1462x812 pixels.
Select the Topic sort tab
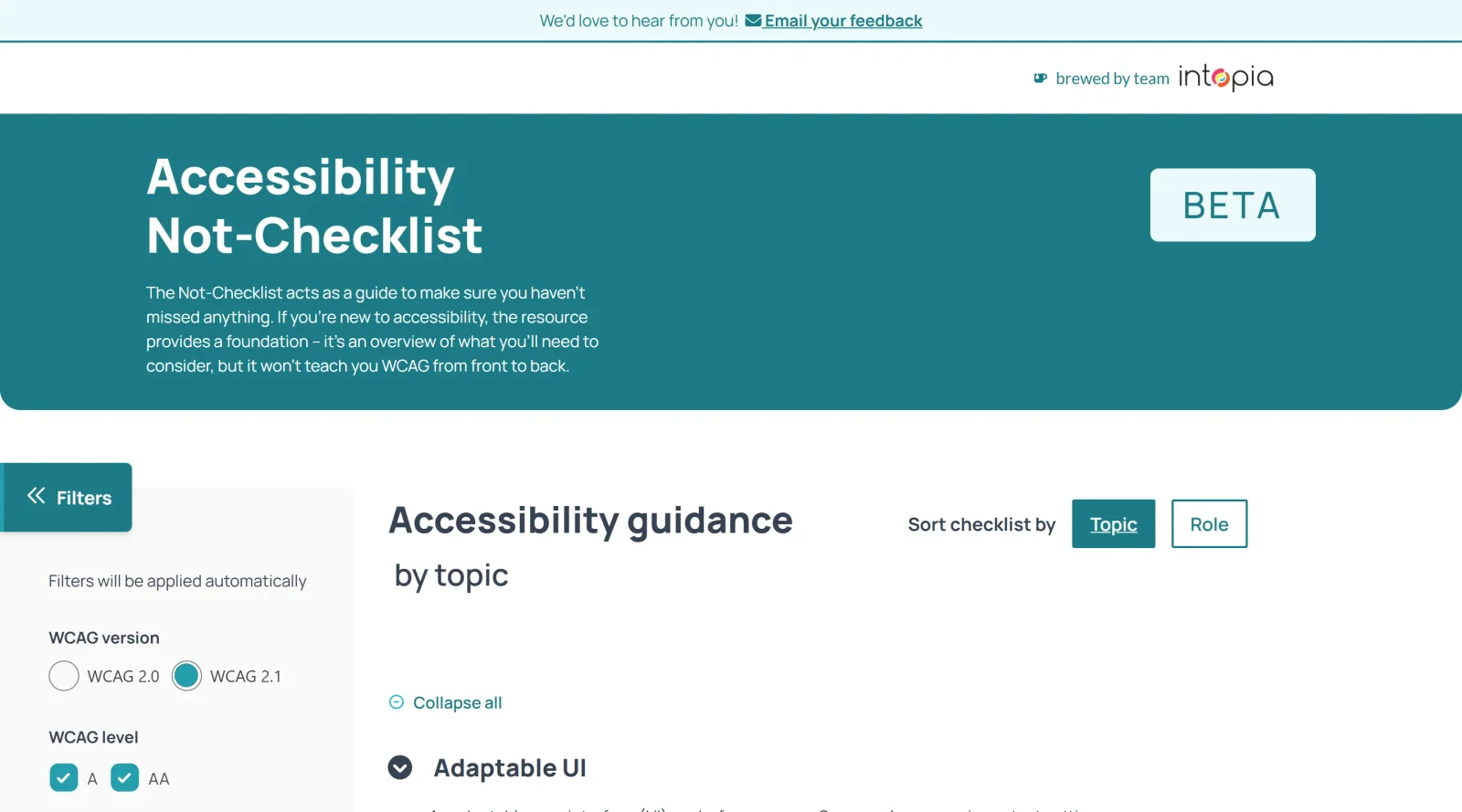[1113, 523]
